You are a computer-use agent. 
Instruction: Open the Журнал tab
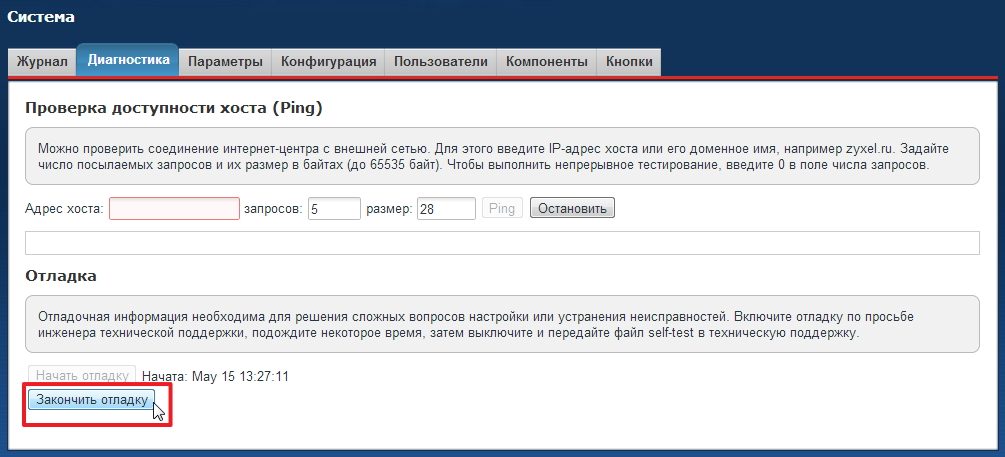coord(42,62)
